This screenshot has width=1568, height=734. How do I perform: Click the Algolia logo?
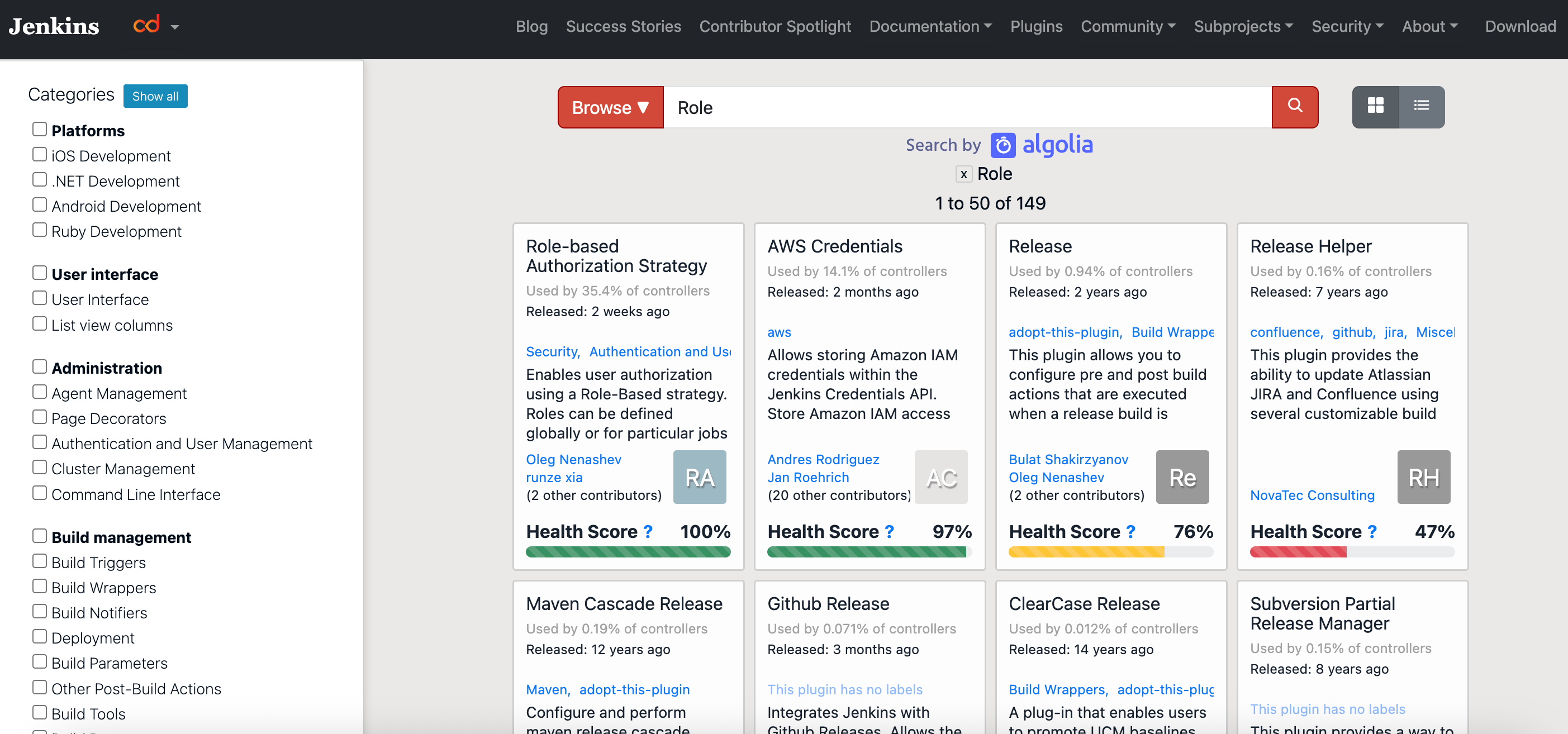tap(1042, 145)
